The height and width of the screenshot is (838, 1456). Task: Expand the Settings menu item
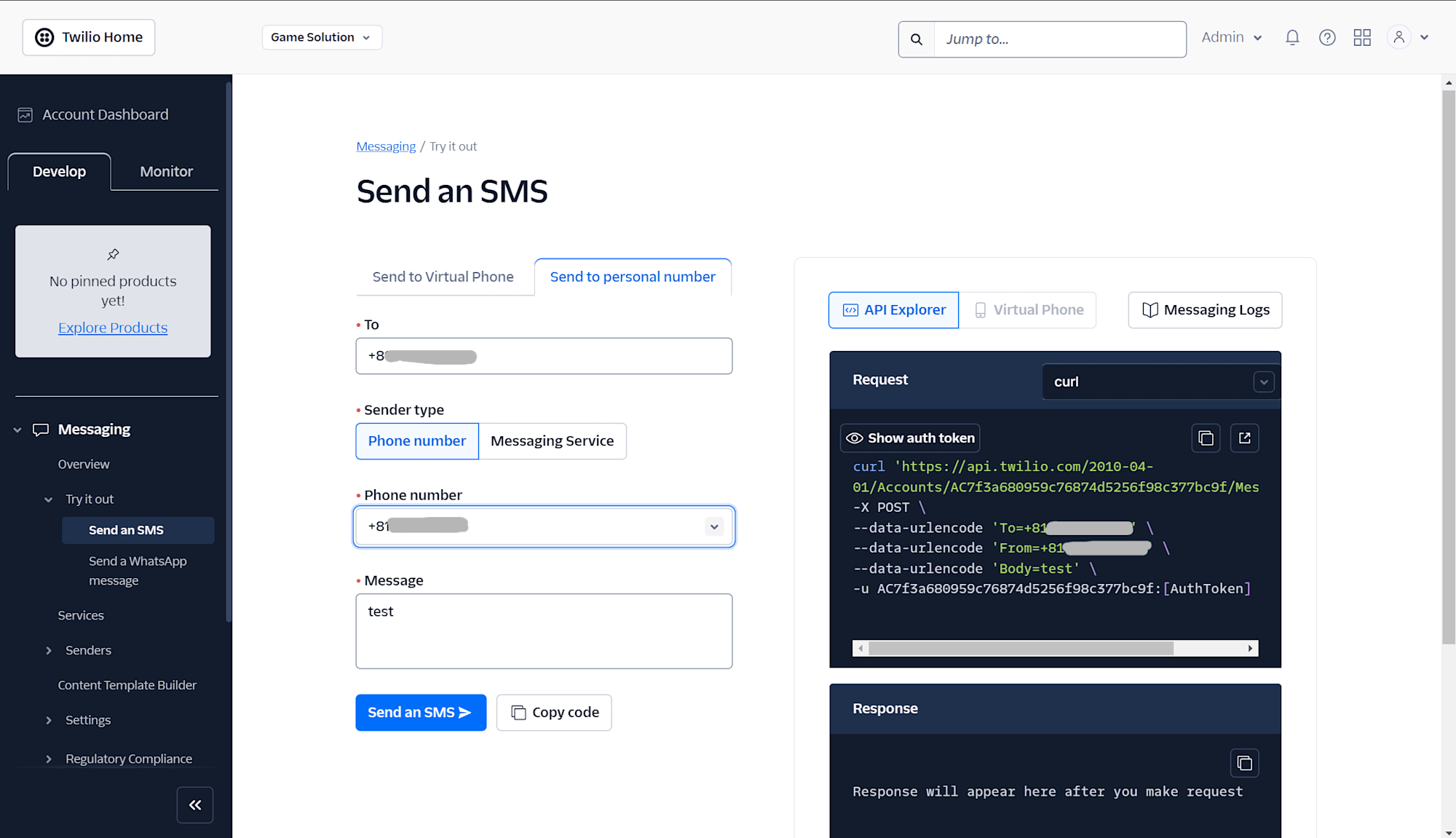tap(49, 720)
